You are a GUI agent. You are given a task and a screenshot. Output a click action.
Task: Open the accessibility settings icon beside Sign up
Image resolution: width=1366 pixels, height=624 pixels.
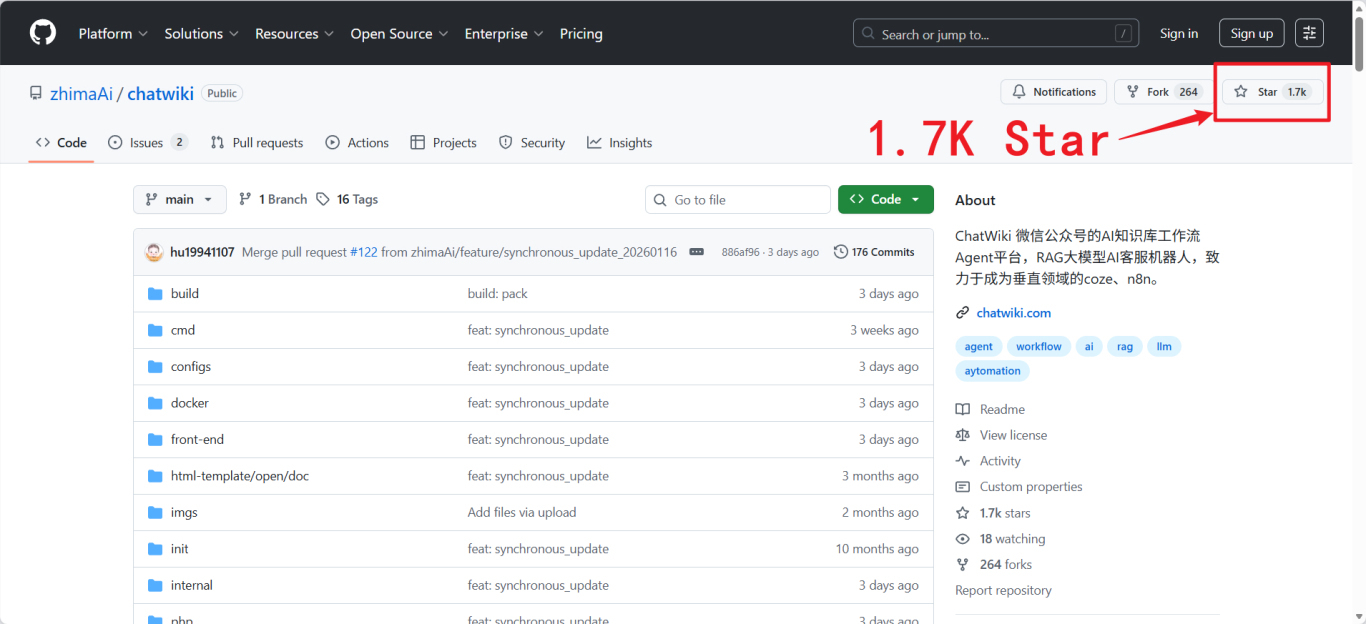[1309, 33]
